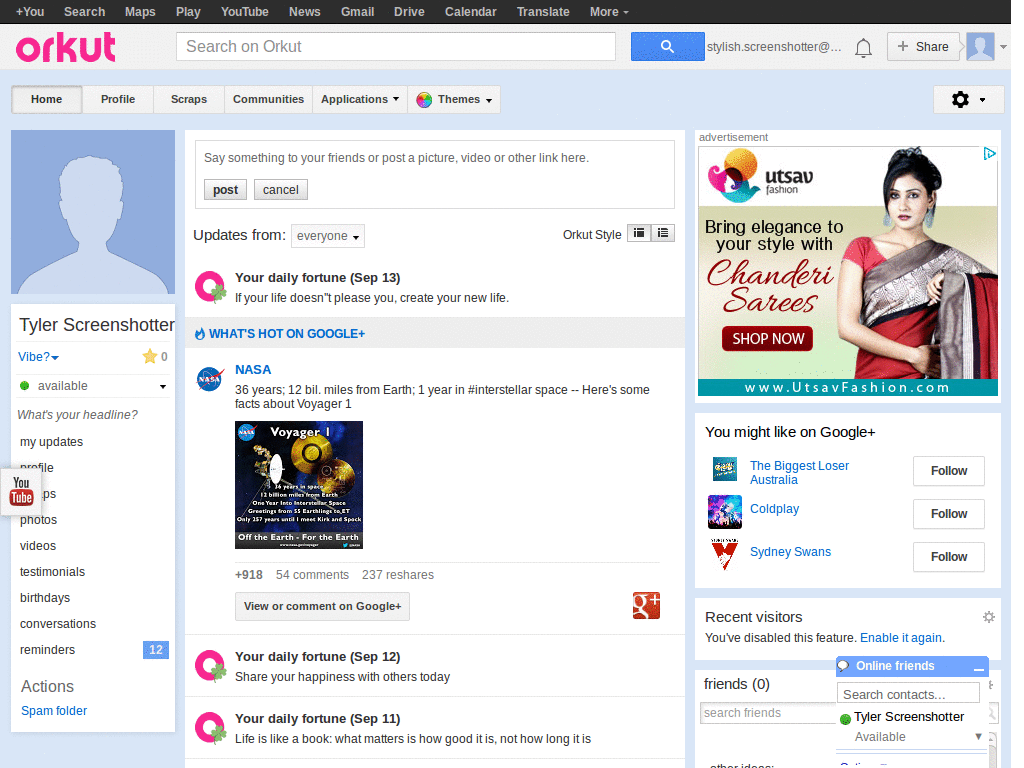Open the Spam folder link
The height and width of the screenshot is (768, 1024).
click(x=54, y=711)
